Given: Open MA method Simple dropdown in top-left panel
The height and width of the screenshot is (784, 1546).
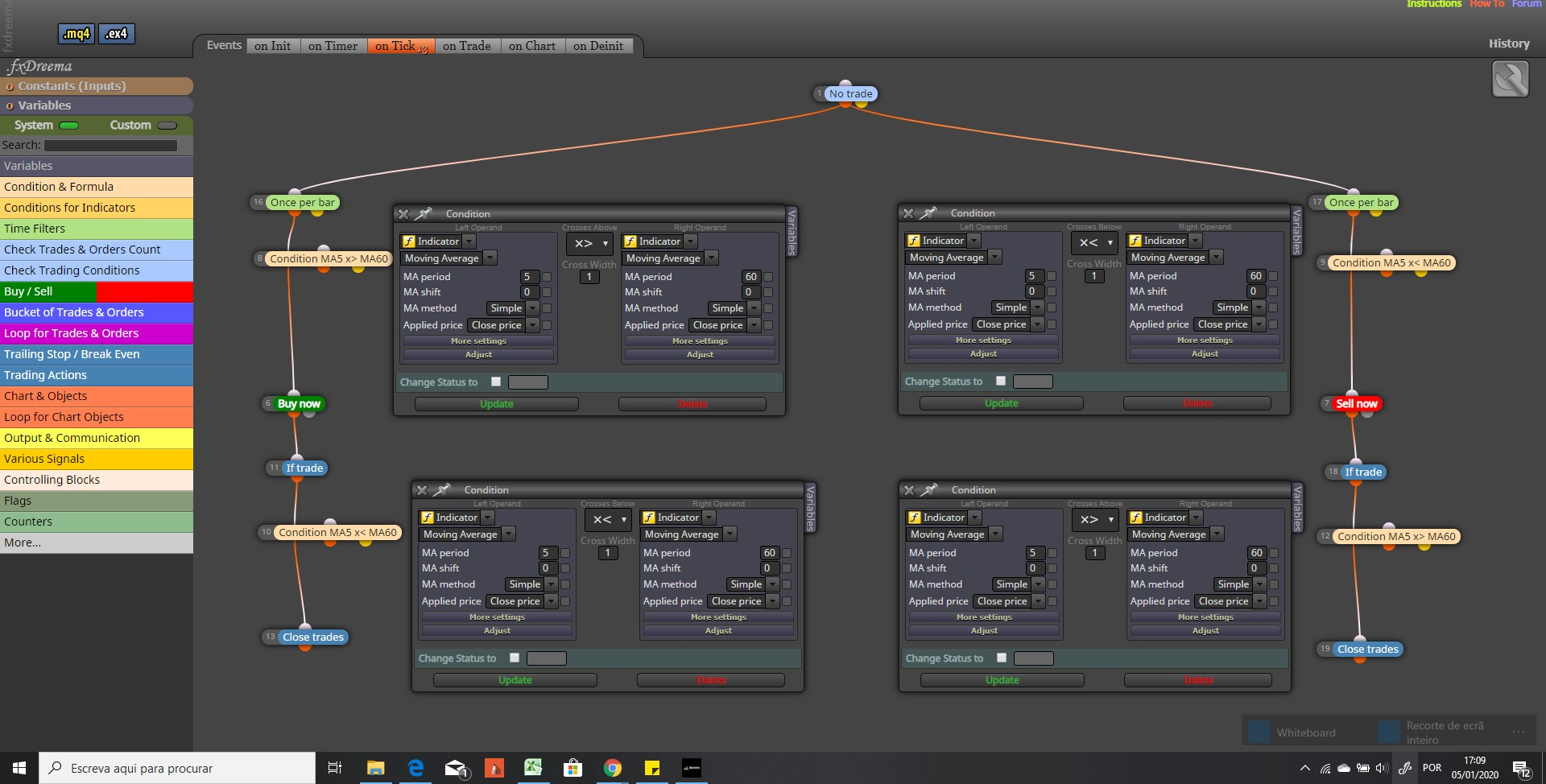Looking at the screenshot, I should tap(513, 308).
